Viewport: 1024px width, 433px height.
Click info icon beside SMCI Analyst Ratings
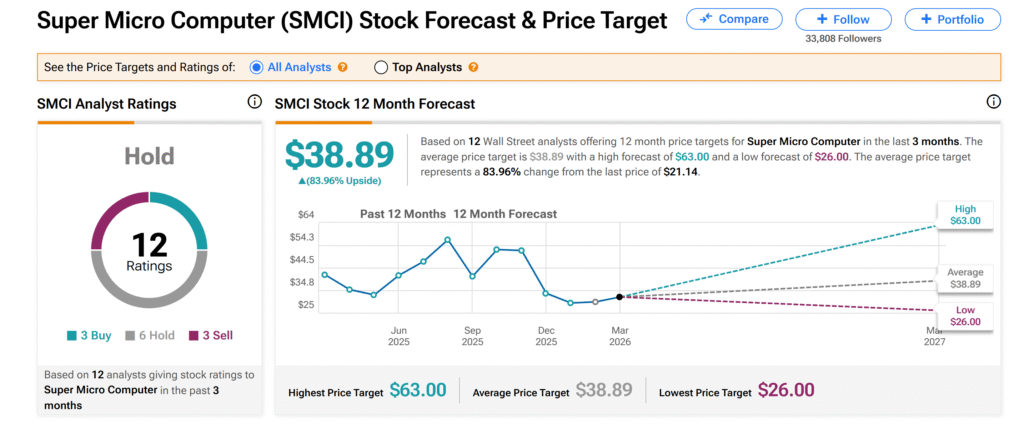point(254,102)
